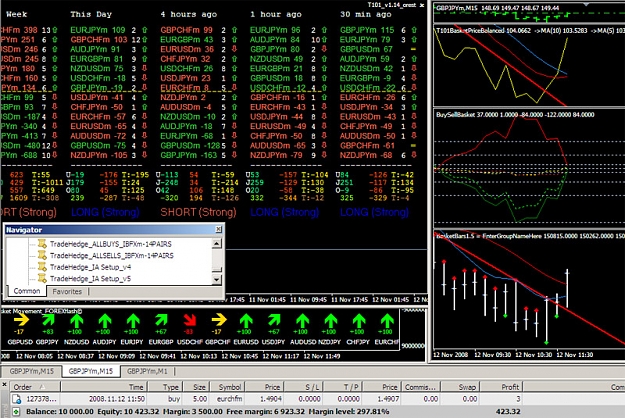Click the order time cell 2008.11.12 11:50

tap(116, 399)
